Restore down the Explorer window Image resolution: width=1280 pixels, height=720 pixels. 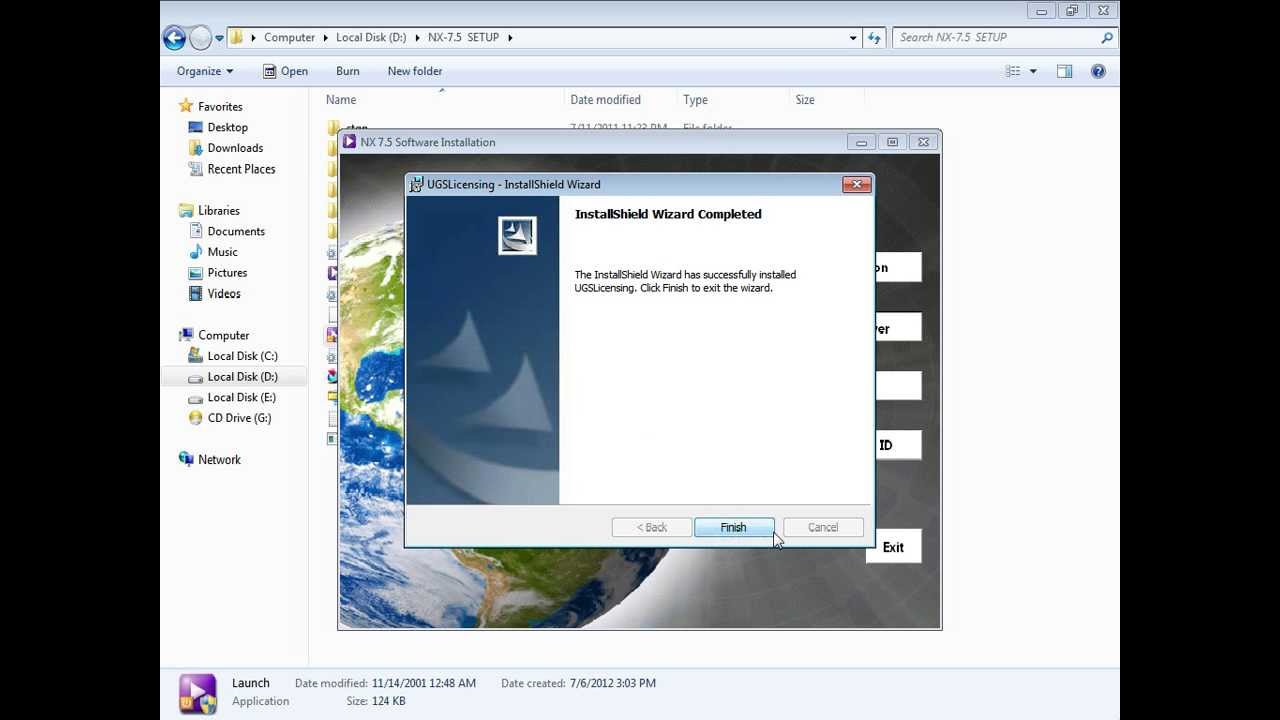(1072, 11)
